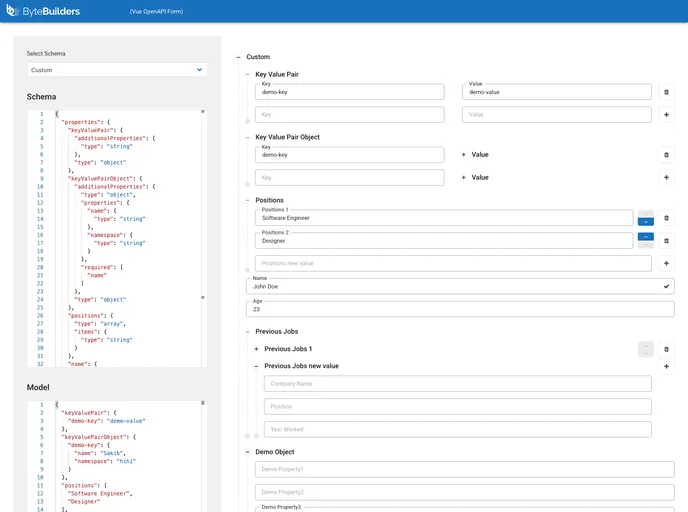
Task: Expand the Previous Jobs 1 item
Action: (x=256, y=349)
